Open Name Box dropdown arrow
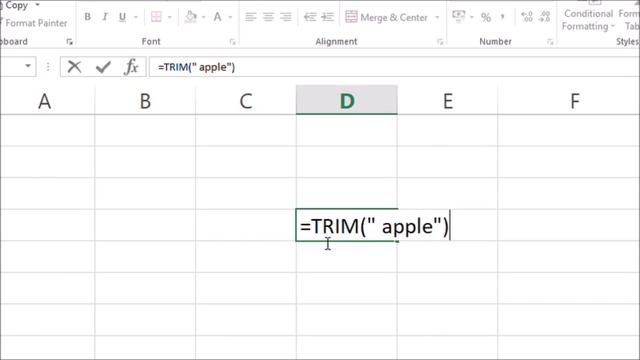 coord(28,66)
